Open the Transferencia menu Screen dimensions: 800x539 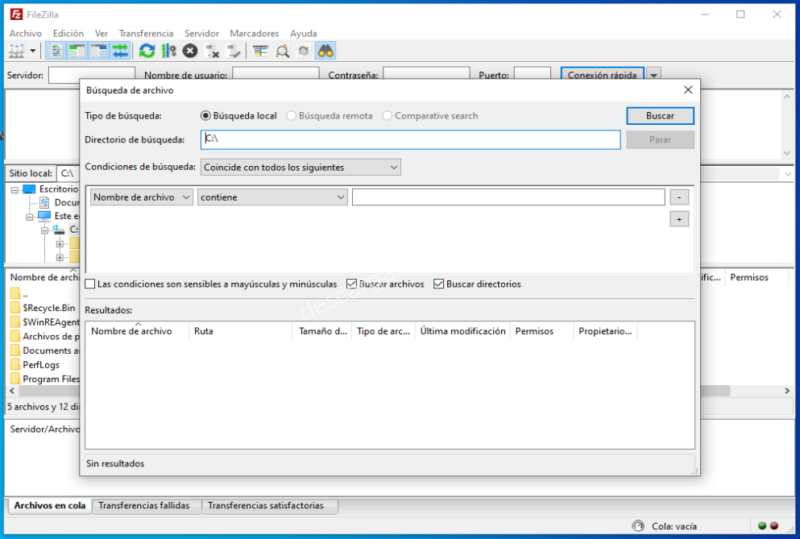click(x=146, y=33)
